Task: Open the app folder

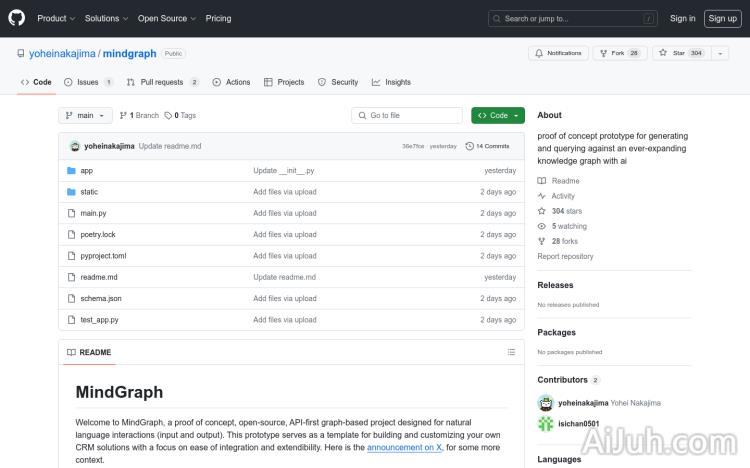Action: pyautogui.click(x=87, y=171)
